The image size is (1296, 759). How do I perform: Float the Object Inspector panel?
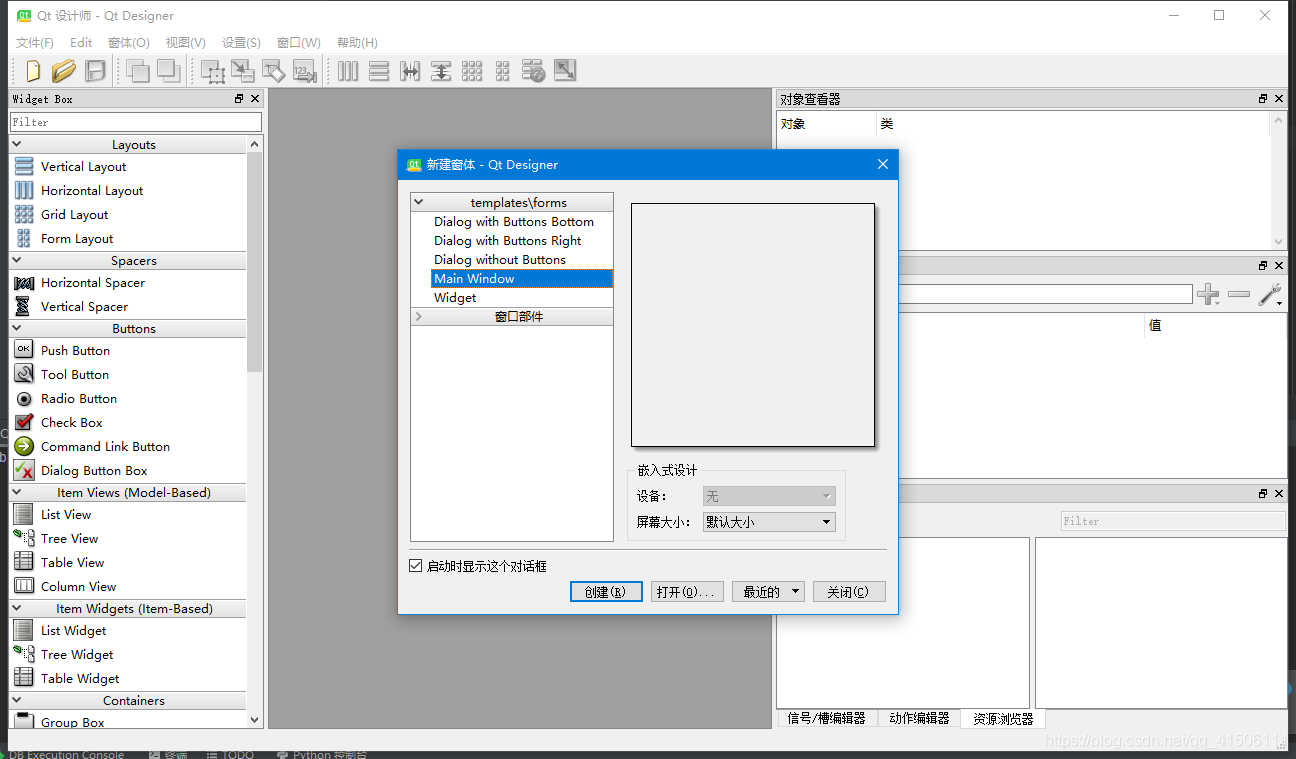coord(1263,99)
